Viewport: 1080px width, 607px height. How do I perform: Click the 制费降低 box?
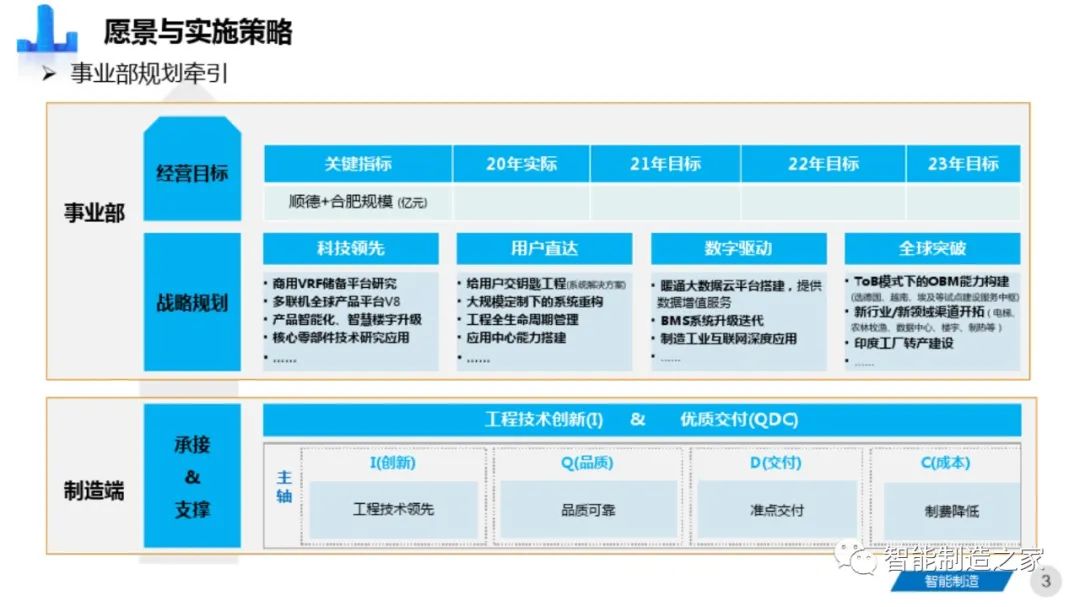951,511
